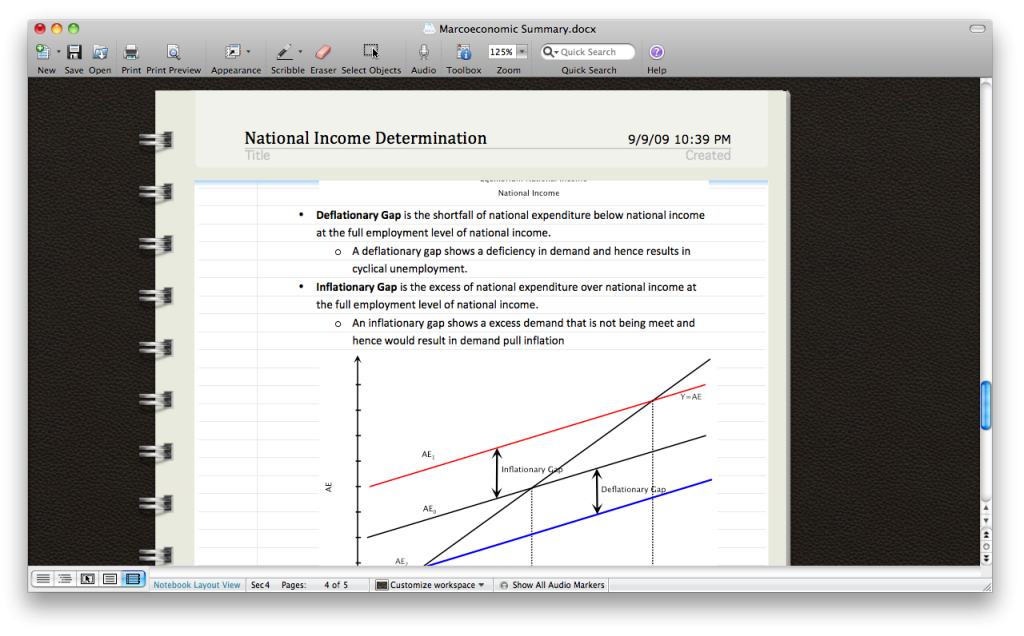
Task: Click the previous page double-arrow button
Action: coord(986,535)
